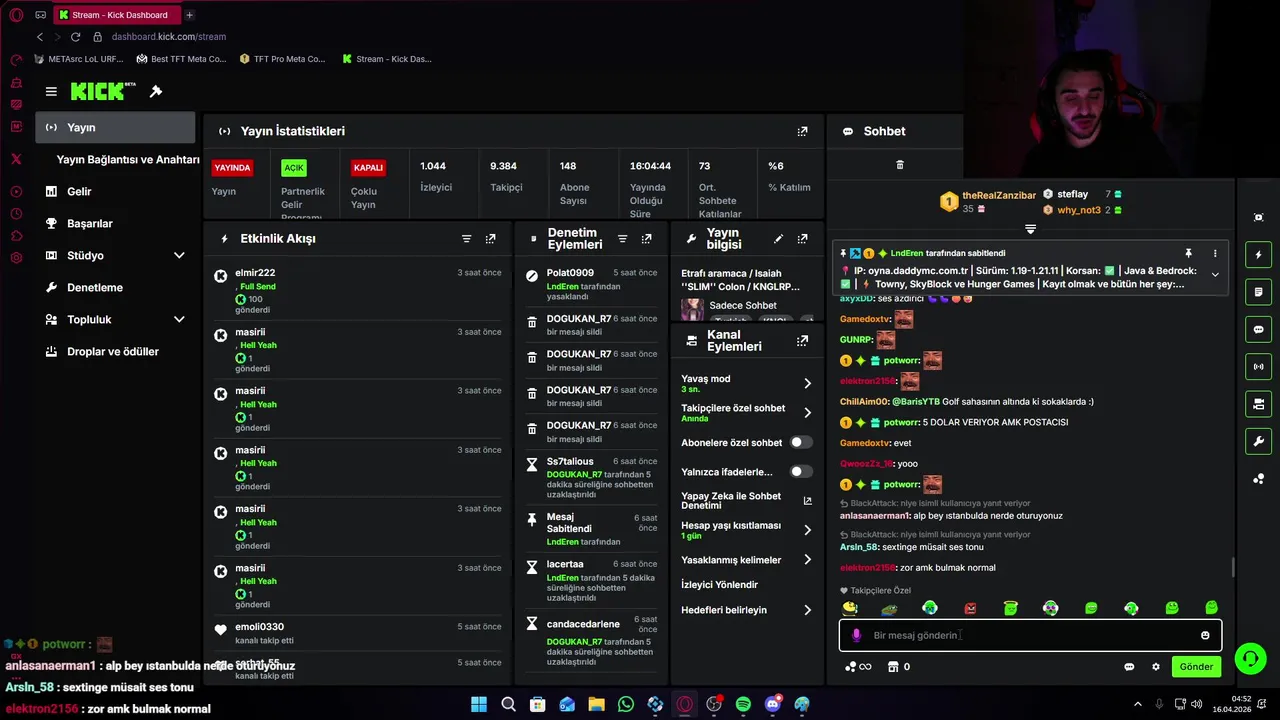Open pinned message three-dot menu
Image resolution: width=1280 pixels, height=720 pixels.
pyautogui.click(x=1215, y=254)
